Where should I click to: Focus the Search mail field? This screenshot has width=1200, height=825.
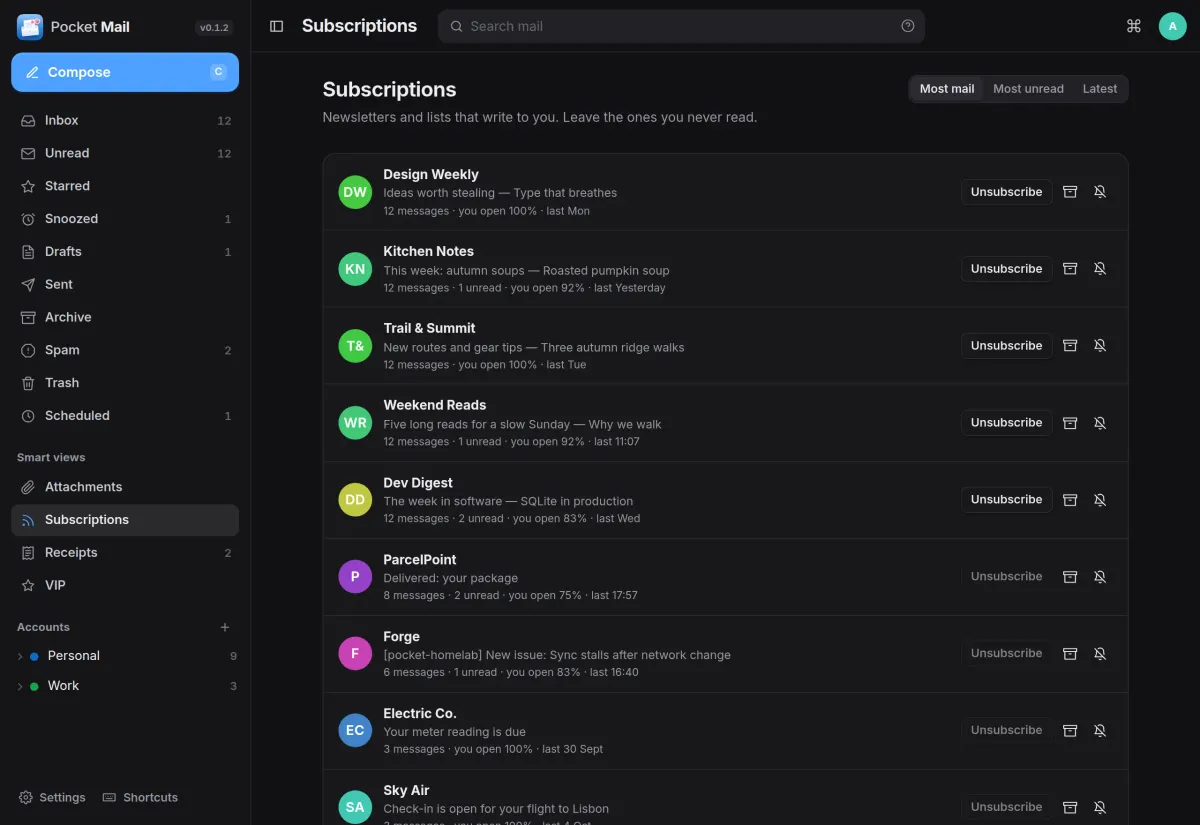[681, 26]
